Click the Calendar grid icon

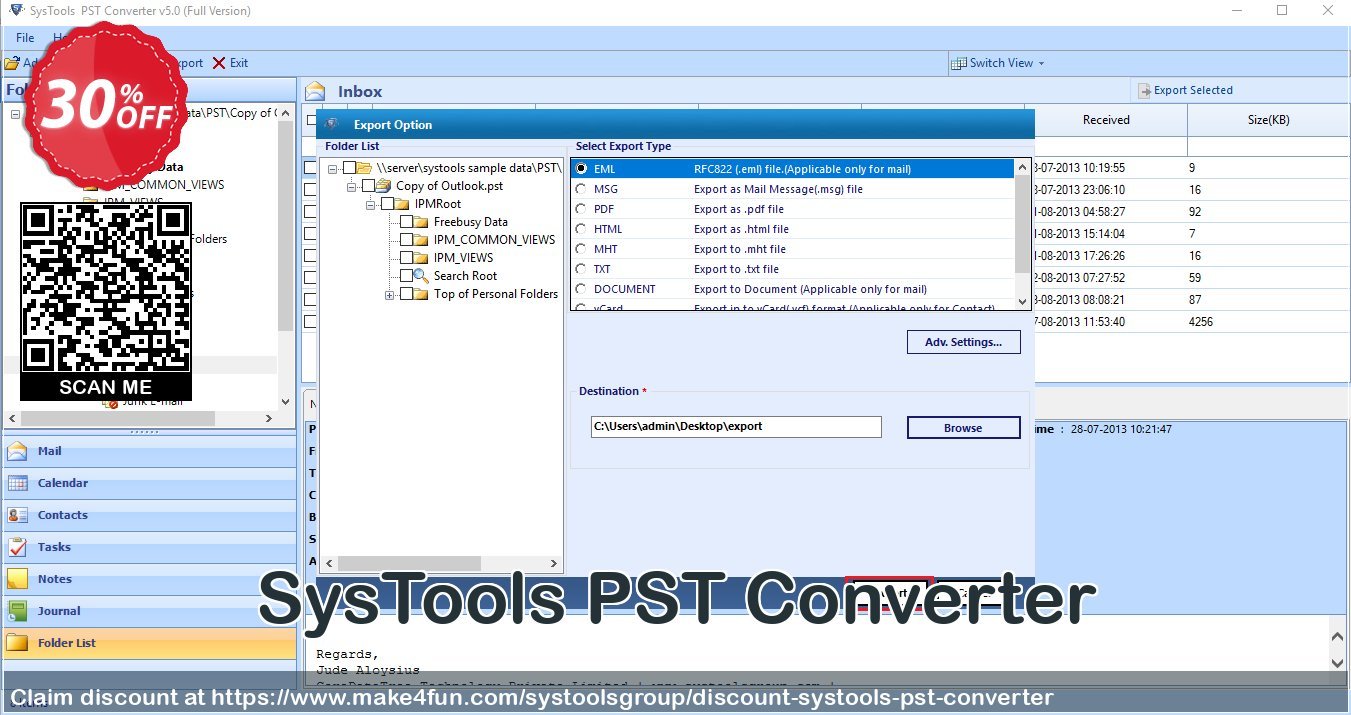pyautogui.click(x=17, y=483)
